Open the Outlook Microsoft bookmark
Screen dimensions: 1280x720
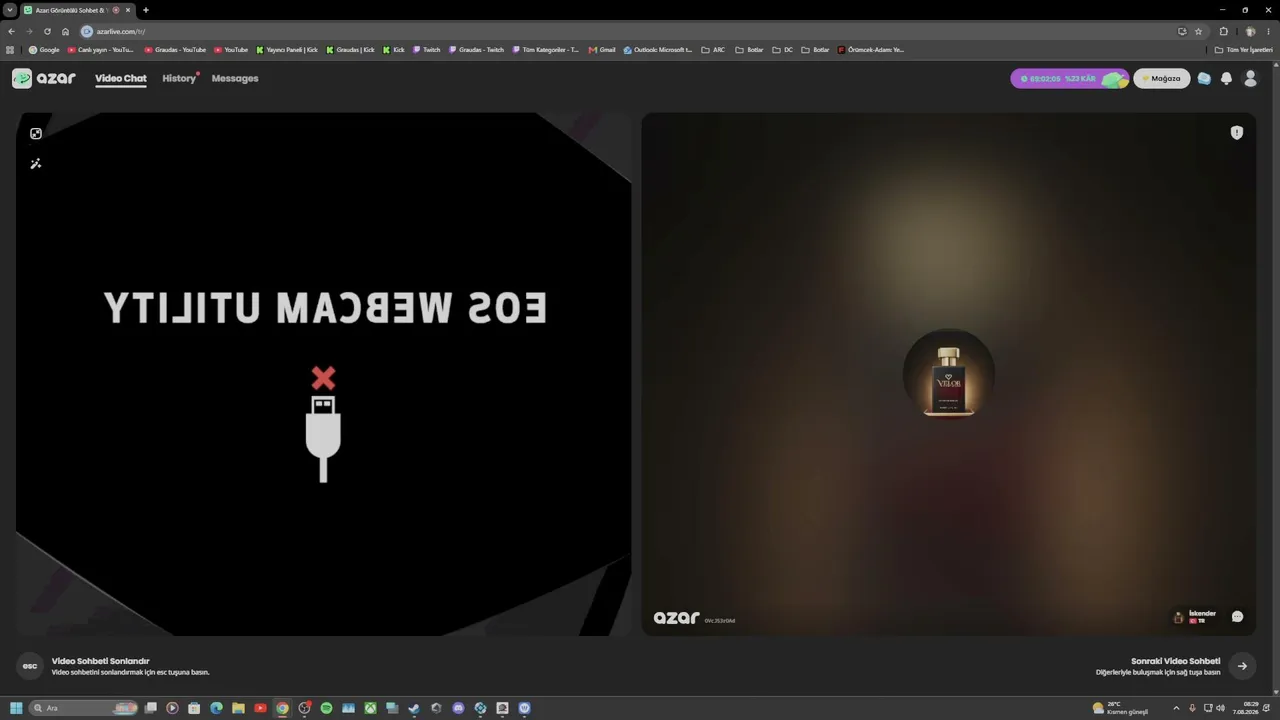tap(657, 50)
